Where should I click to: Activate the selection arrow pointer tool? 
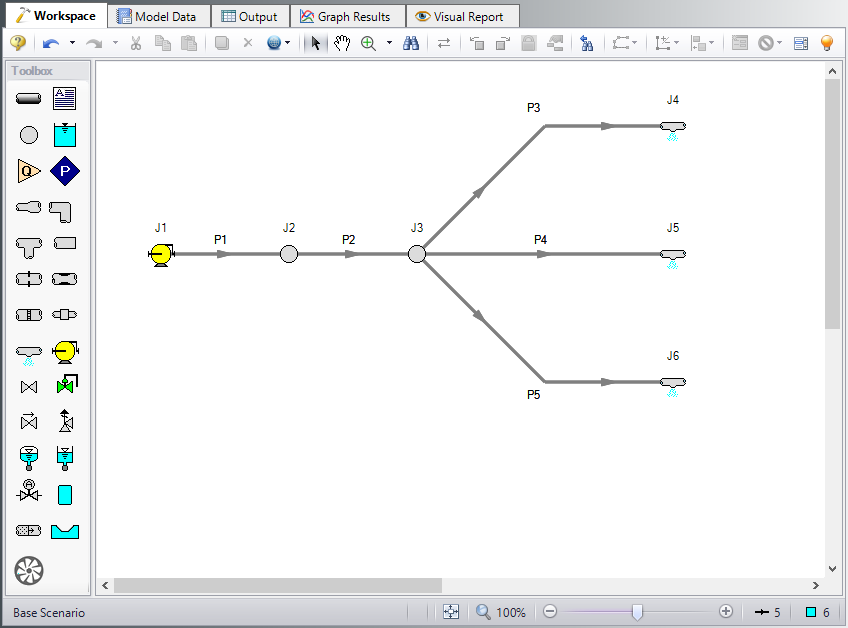(316, 43)
